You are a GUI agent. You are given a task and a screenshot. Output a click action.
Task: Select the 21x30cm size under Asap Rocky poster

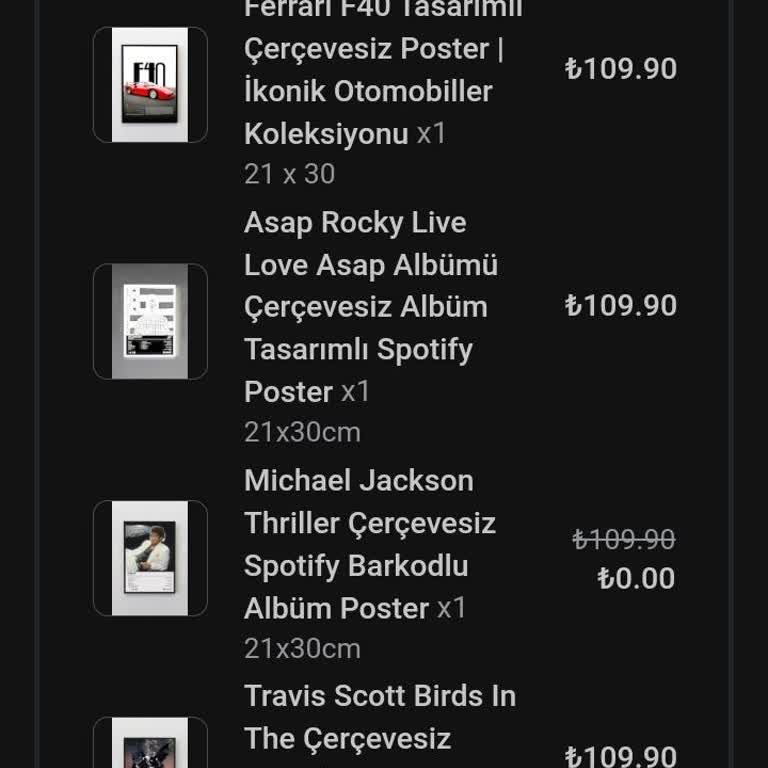302,432
